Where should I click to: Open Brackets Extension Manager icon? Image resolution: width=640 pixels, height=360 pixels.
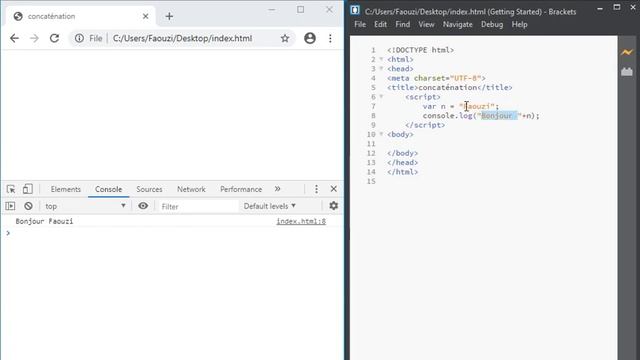click(x=627, y=72)
